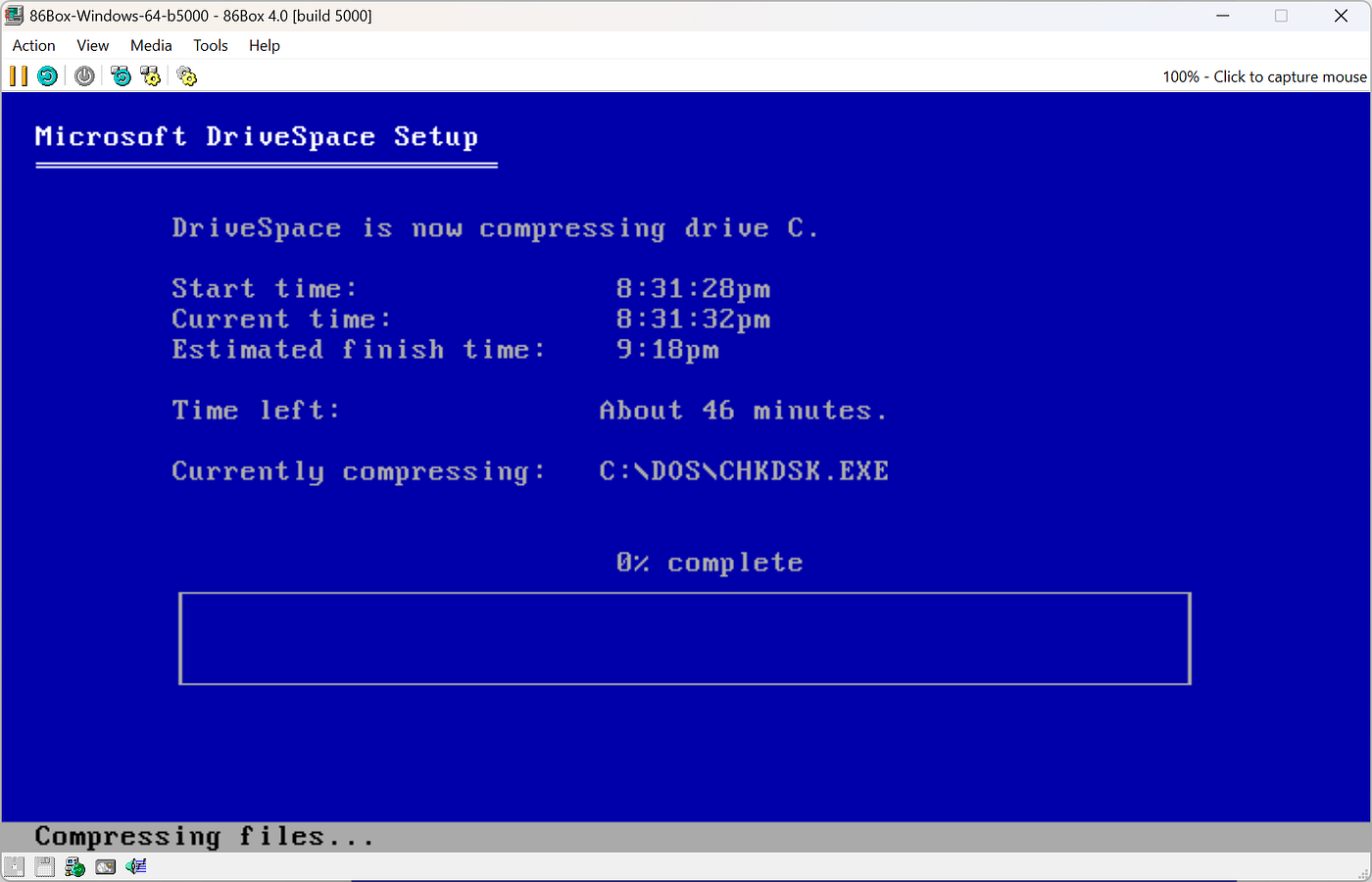1372x882 pixels.
Task: Click the Ctrl+Alt+Esc keys-with-gear toolbar icon
Action: tap(150, 76)
